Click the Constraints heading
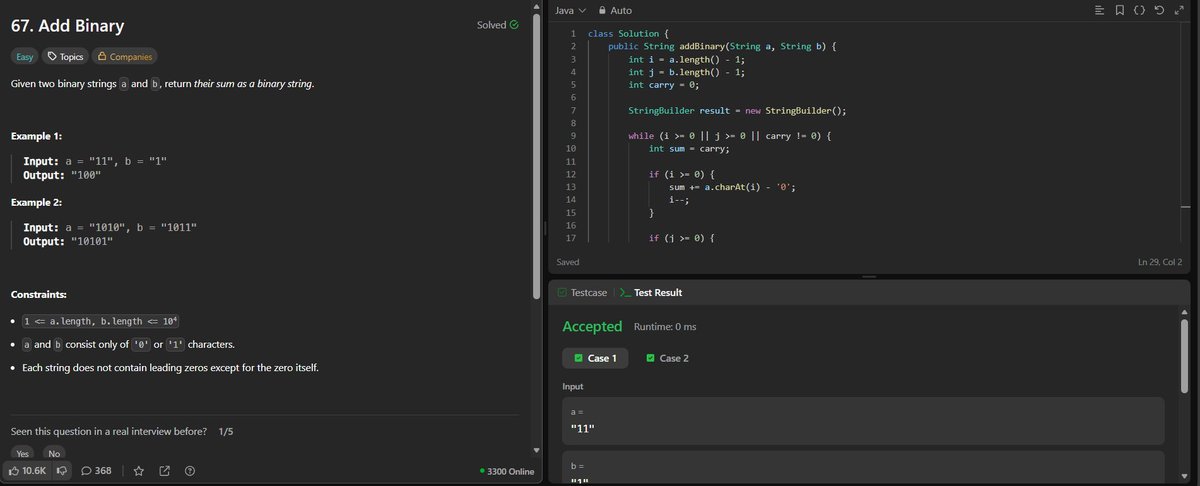Screen dimensions: 1200x486 pyautogui.click(x=39, y=295)
